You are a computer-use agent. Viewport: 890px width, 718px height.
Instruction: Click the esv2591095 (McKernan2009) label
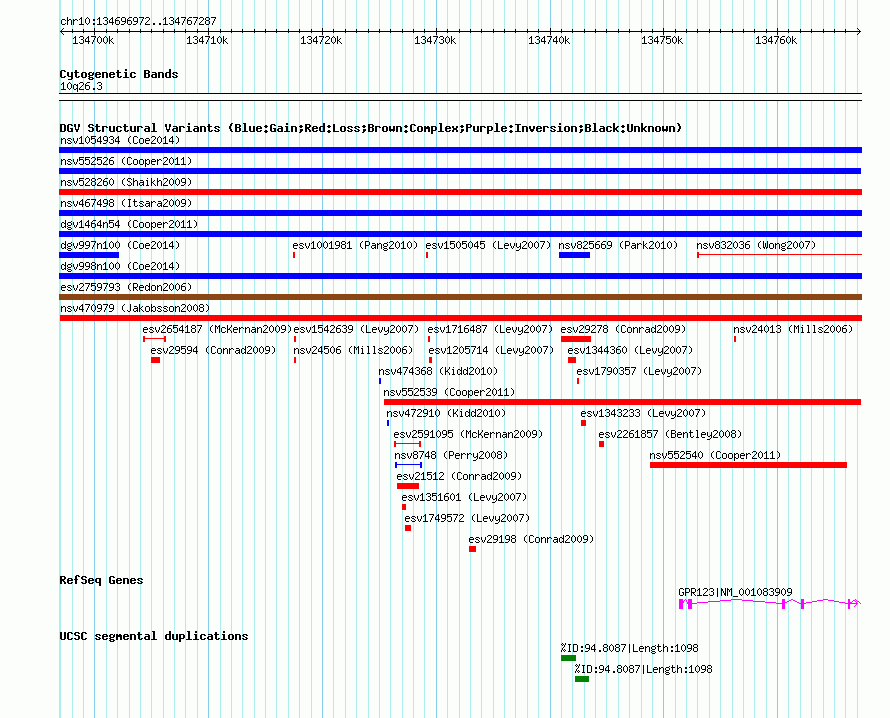coord(468,434)
